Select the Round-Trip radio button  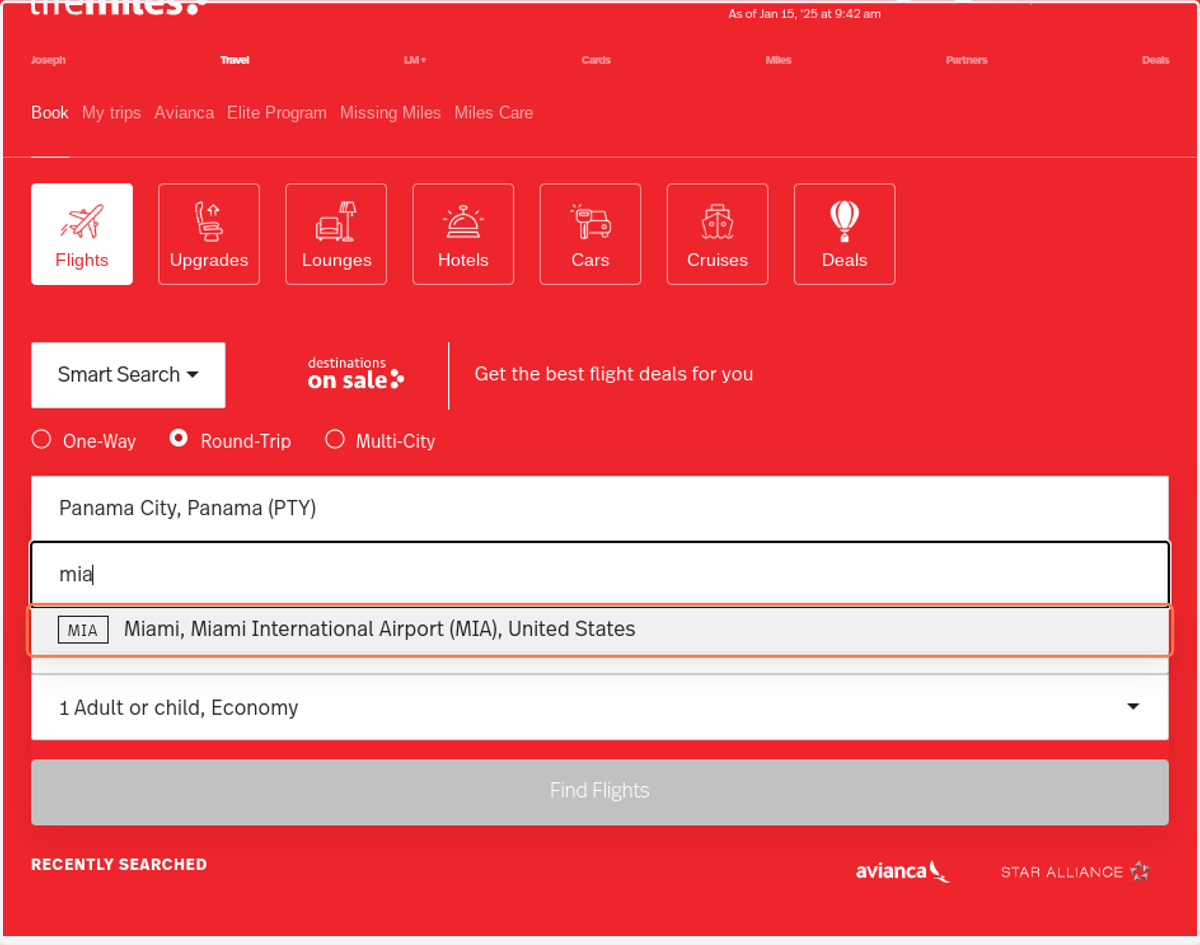click(179, 439)
